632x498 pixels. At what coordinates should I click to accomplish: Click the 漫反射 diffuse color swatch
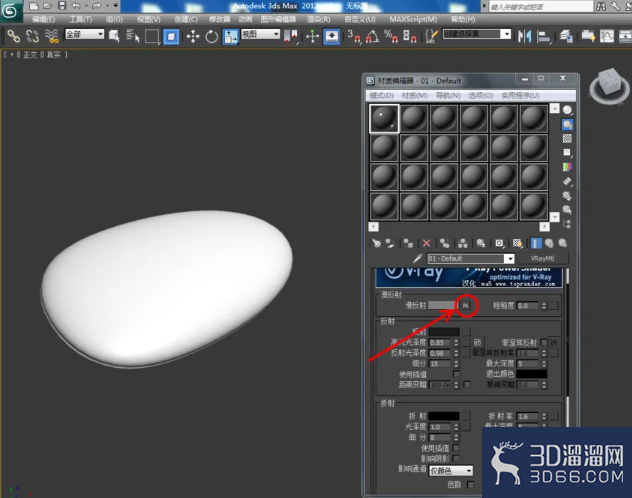point(443,305)
